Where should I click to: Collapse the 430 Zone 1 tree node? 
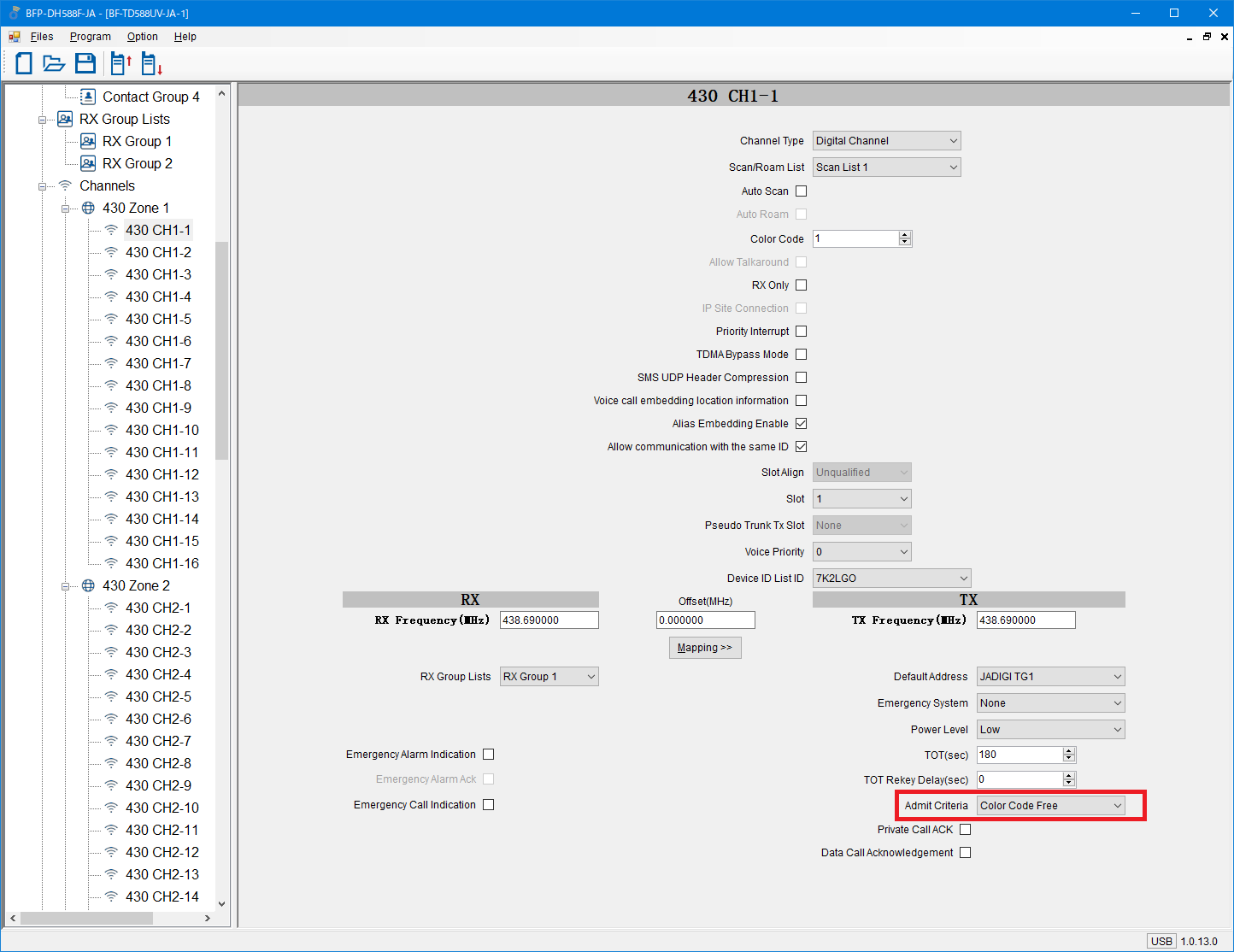[66, 209]
